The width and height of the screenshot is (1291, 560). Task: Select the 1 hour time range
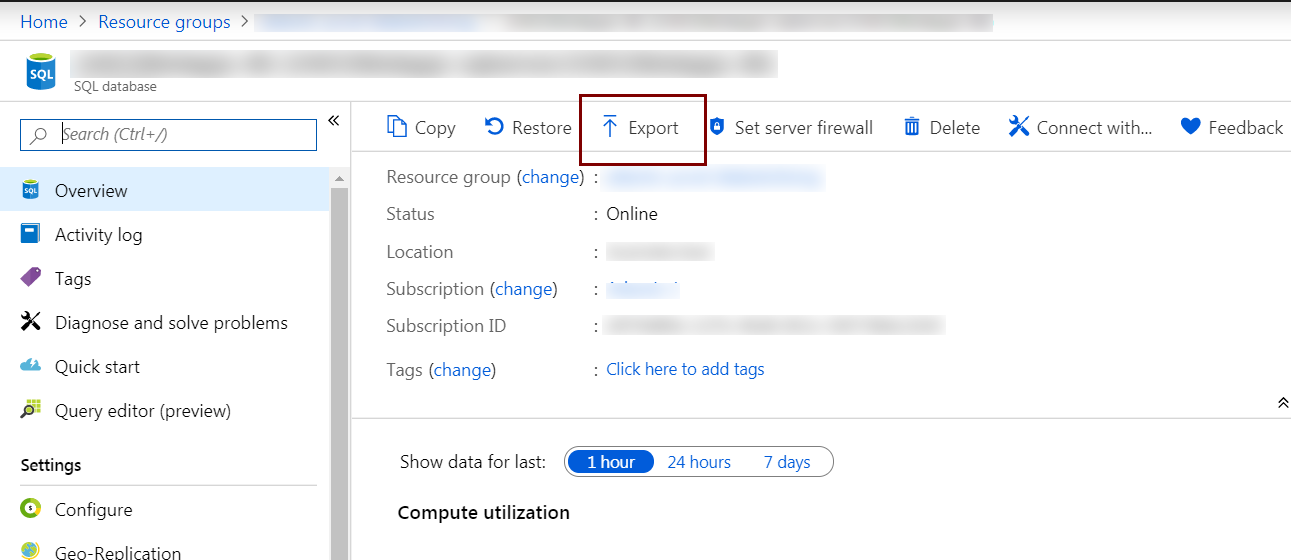(x=610, y=462)
